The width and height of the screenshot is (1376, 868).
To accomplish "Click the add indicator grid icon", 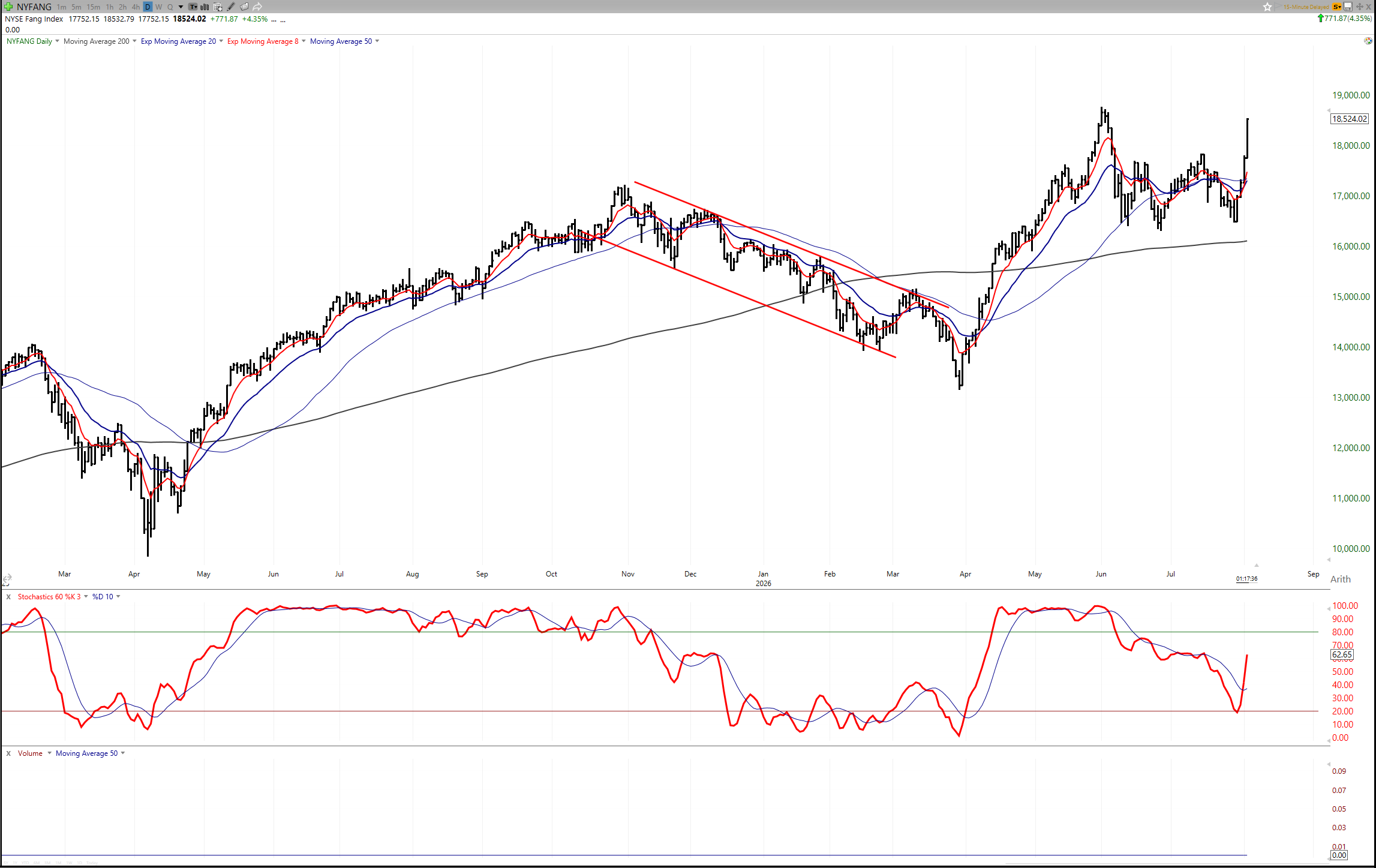I will (x=218, y=7).
